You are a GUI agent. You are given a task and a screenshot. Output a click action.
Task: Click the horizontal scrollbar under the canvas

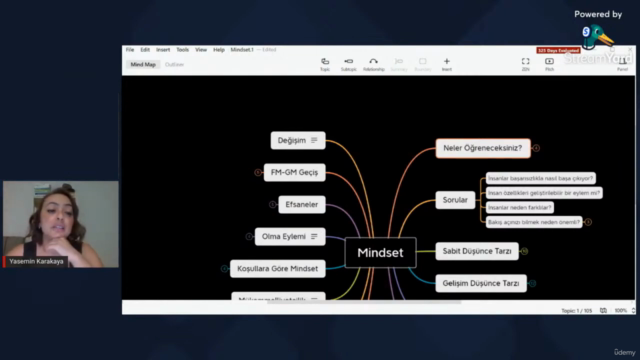point(364,302)
